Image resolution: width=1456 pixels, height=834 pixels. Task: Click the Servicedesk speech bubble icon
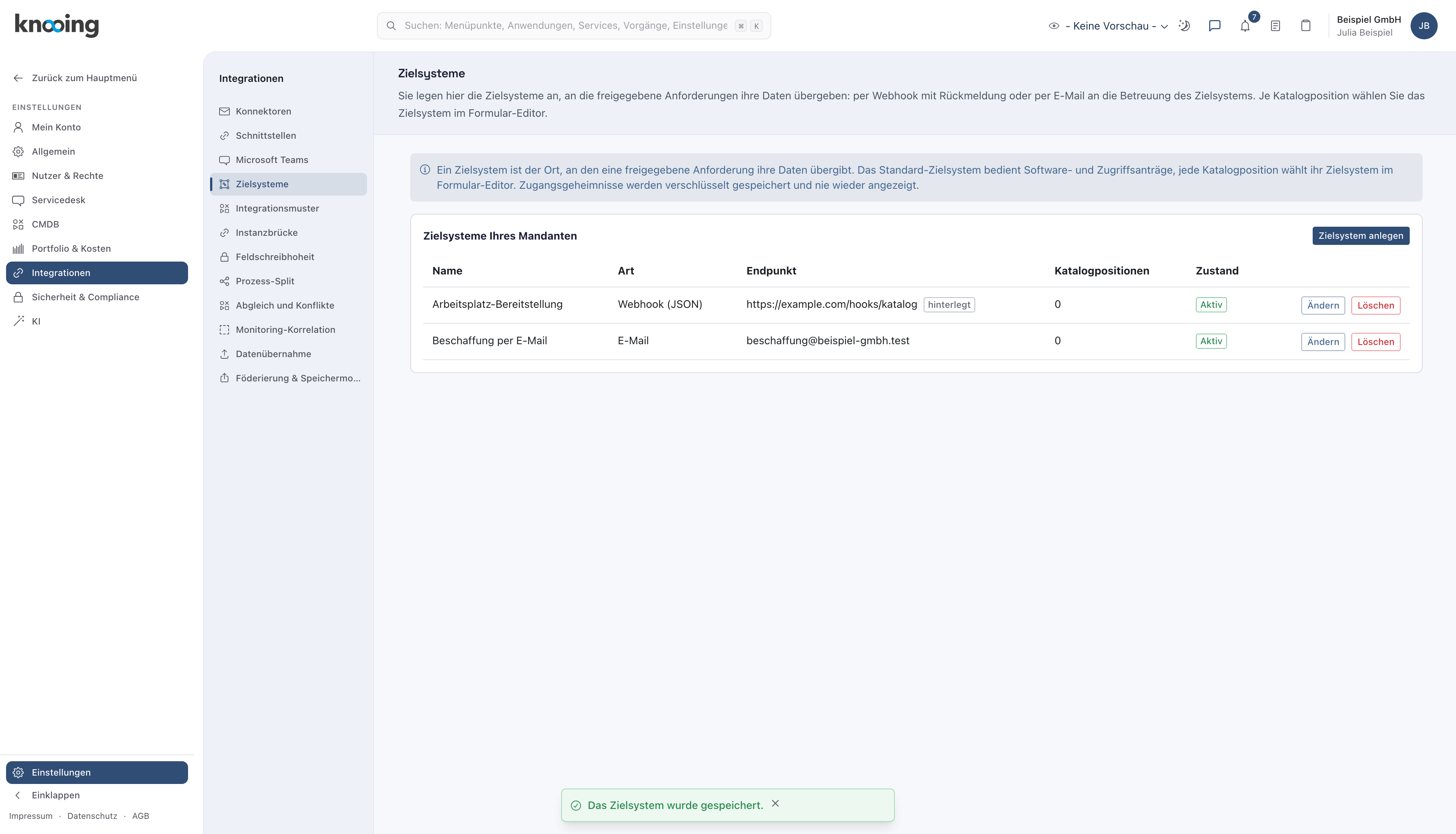[18, 200]
